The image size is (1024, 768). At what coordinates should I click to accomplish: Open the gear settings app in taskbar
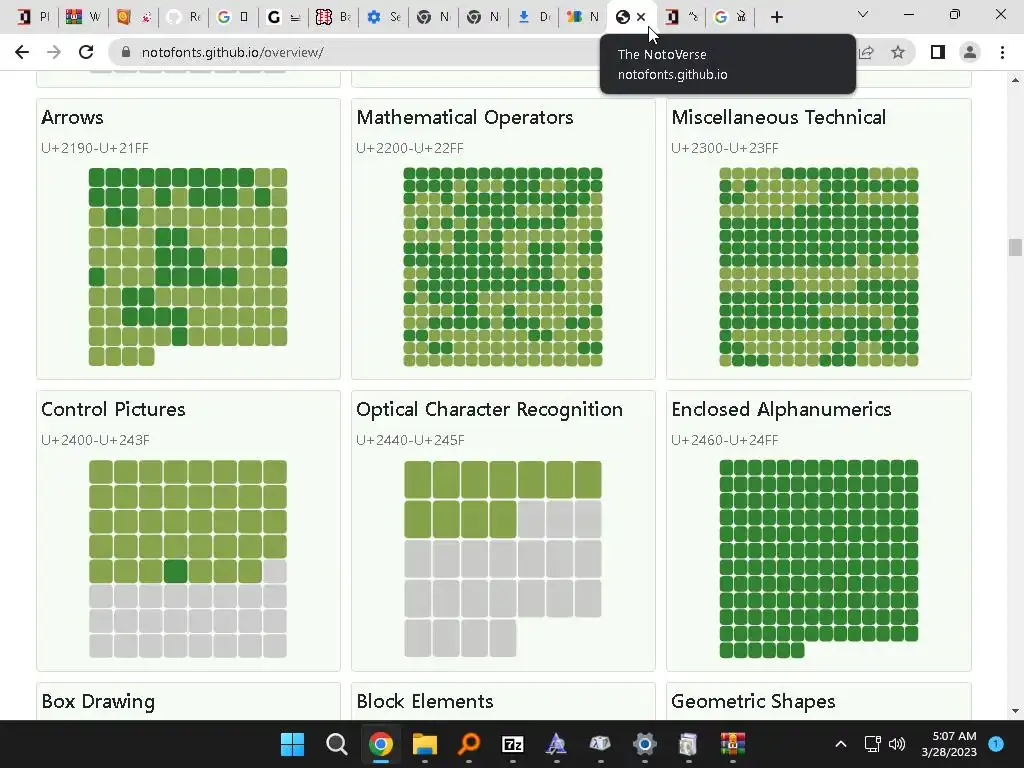click(x=645, y=744)
